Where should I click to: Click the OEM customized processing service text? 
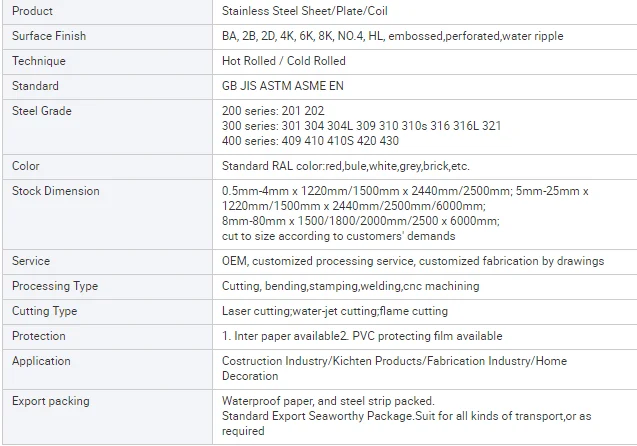412,261
